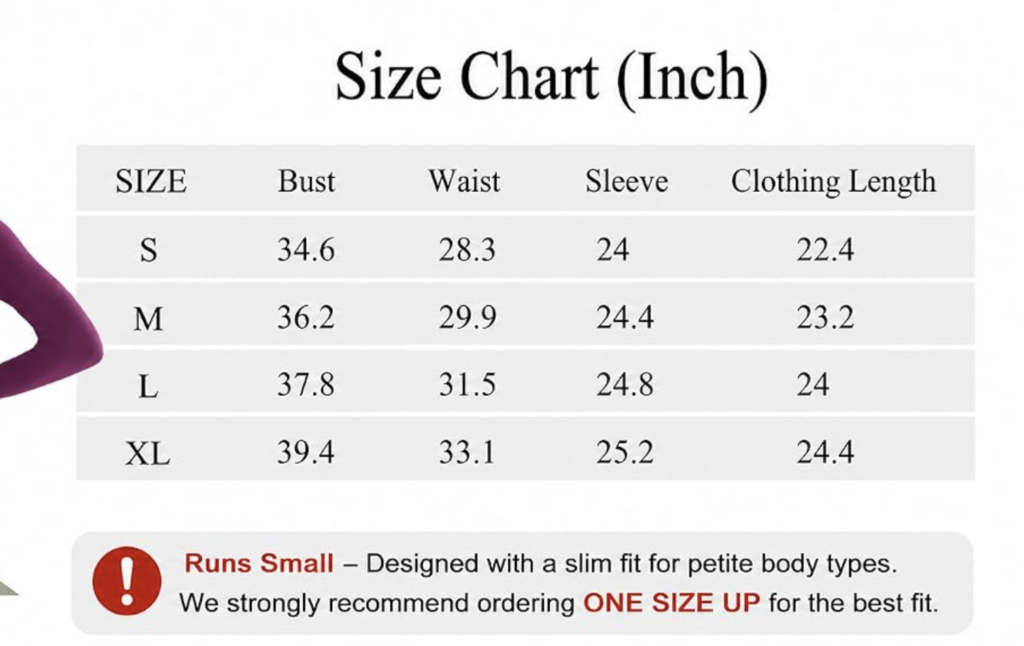Click the L size row label
Viewport: 1024px width, 646px height.
148,386
